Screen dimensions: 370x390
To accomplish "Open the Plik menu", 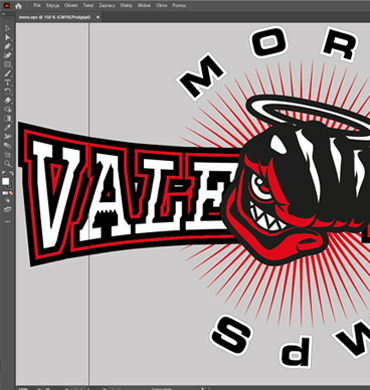I will coord(37,6).
